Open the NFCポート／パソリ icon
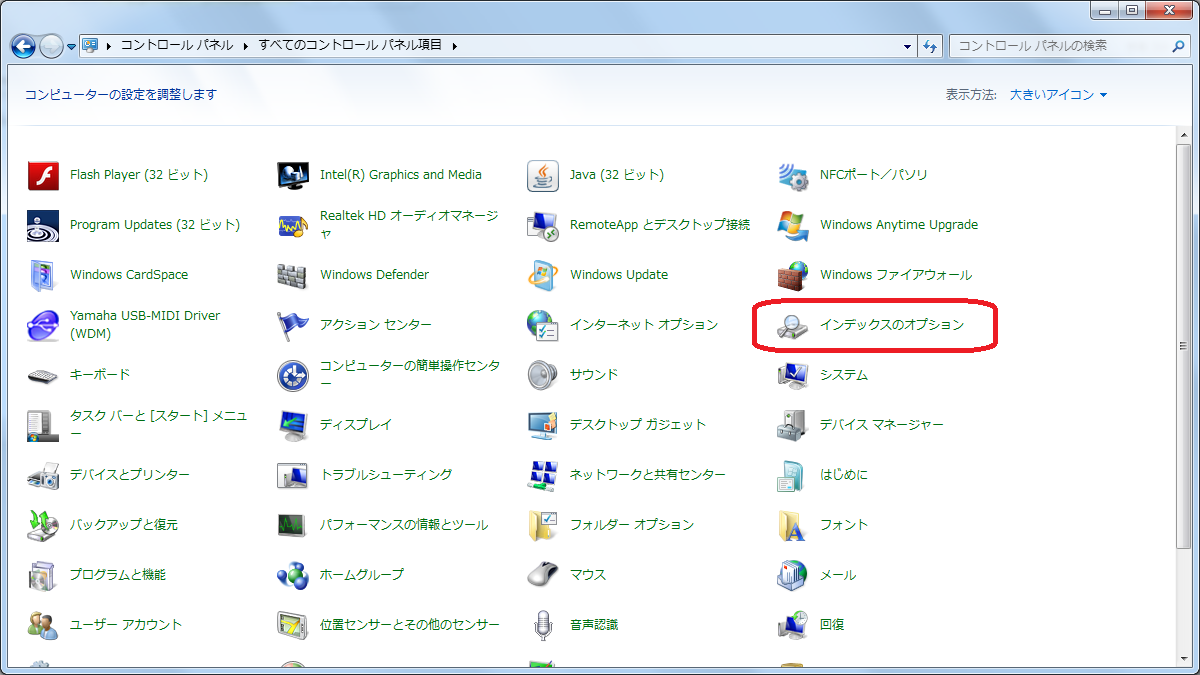Image resolution: width=1200 pixels, height=675 pixels. [x=793, y=175]
